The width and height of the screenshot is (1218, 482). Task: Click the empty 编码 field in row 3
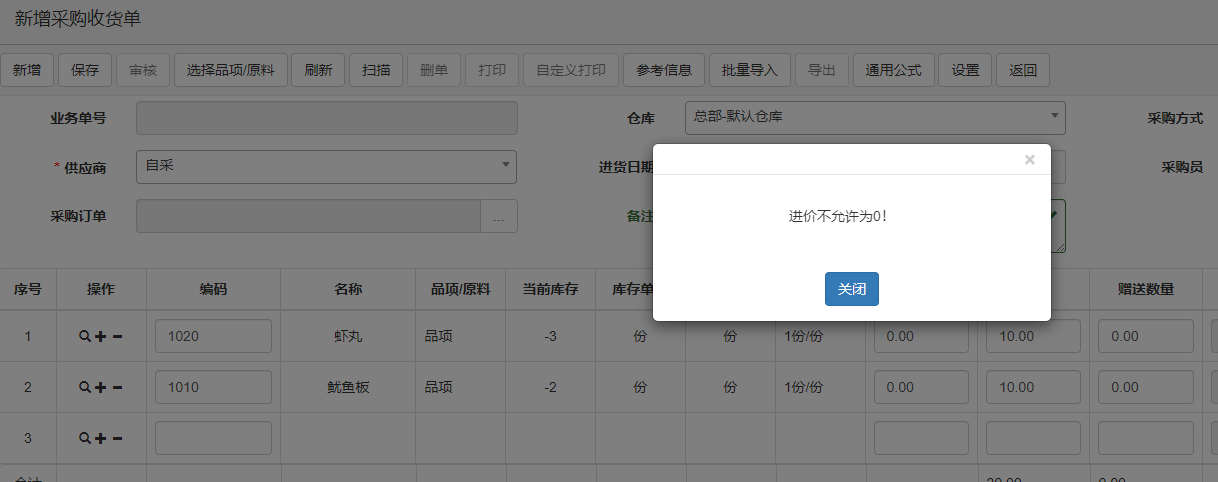coord(213,438)
